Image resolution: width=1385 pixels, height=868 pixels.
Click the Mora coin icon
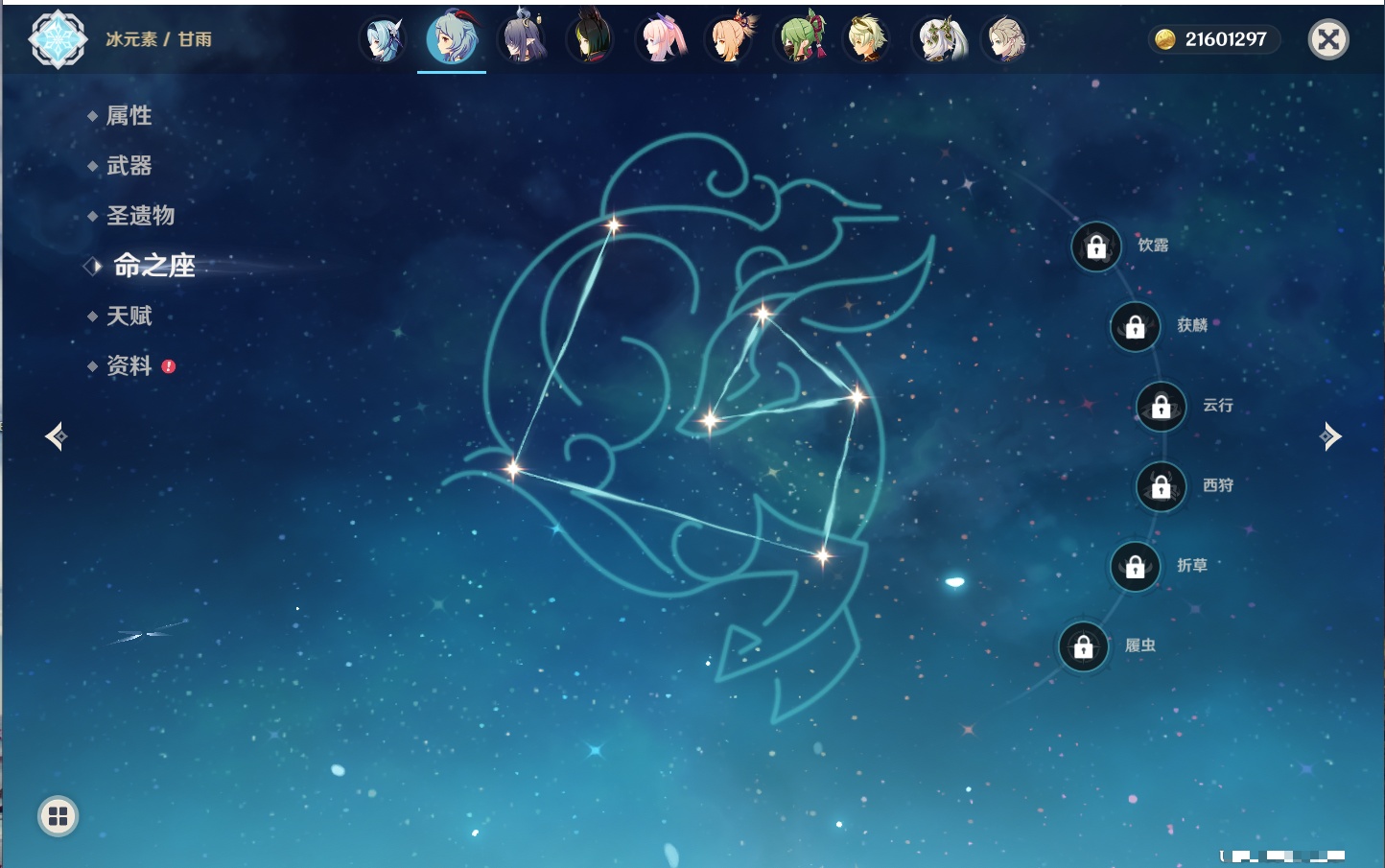(x=1165, y=39)
